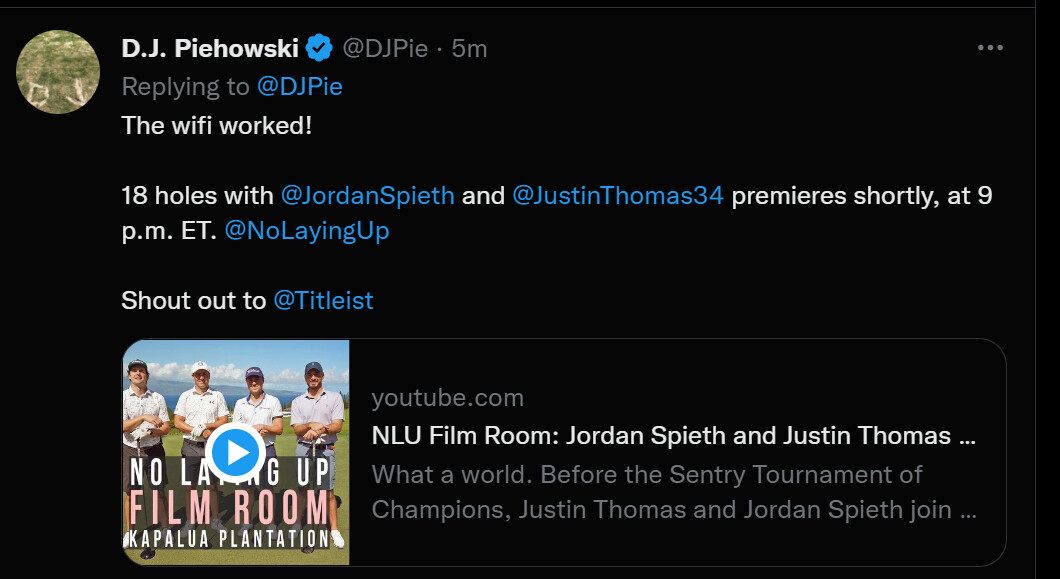Visit the @JustinThomas34 profile mention
Viewport: 1060px width, 579px height.
[617, 195]
